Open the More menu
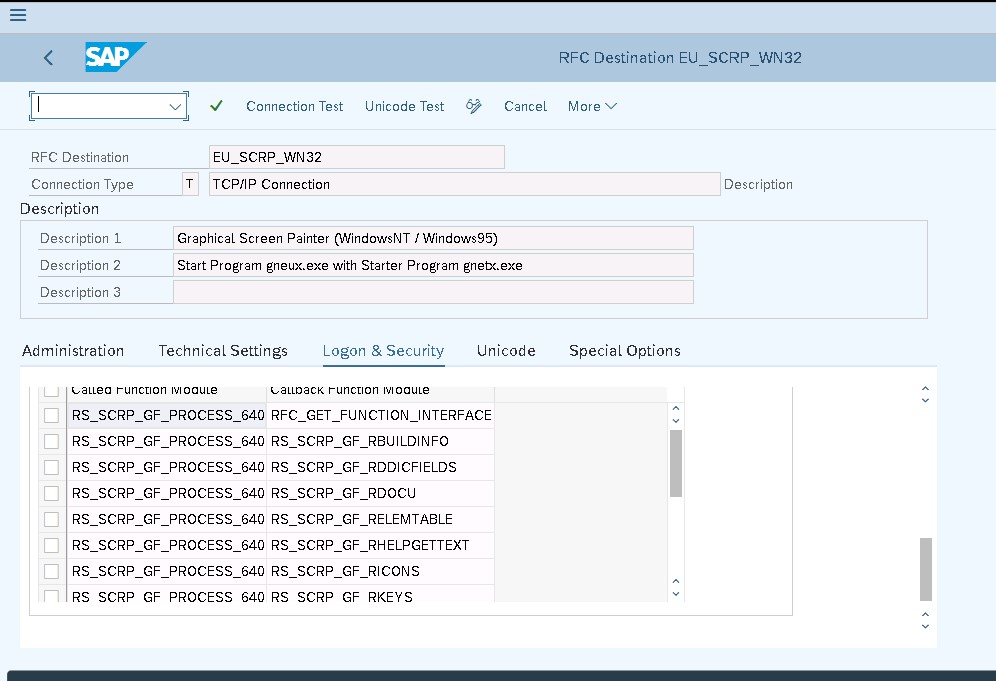The image size is (996, 681). coord(592,106)
